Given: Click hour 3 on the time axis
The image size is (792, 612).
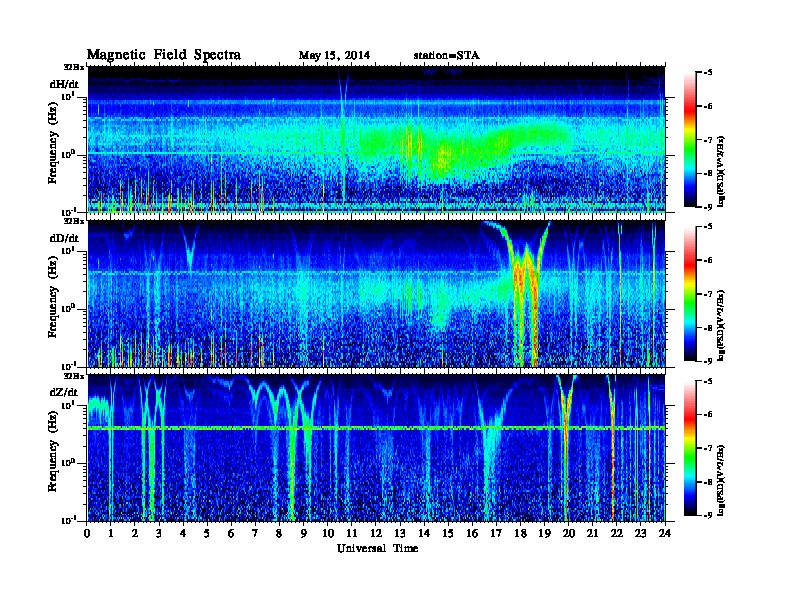Looking at the screenshot, I should point(160,534).
